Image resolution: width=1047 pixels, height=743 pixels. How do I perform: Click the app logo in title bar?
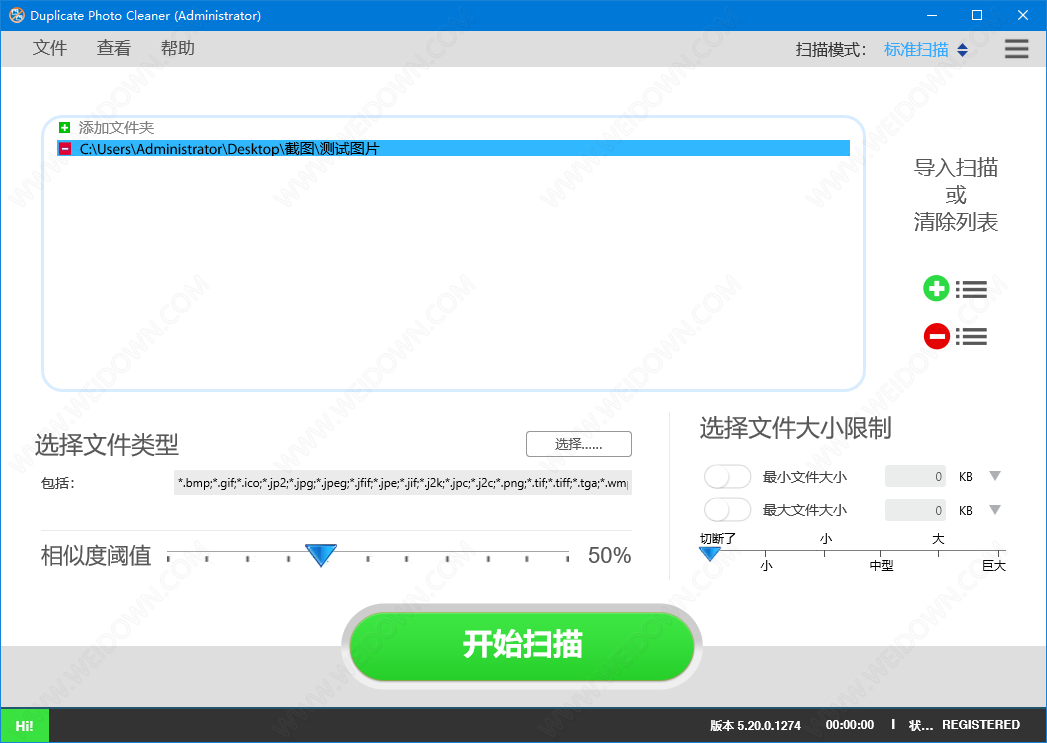[x=16, y=15]
